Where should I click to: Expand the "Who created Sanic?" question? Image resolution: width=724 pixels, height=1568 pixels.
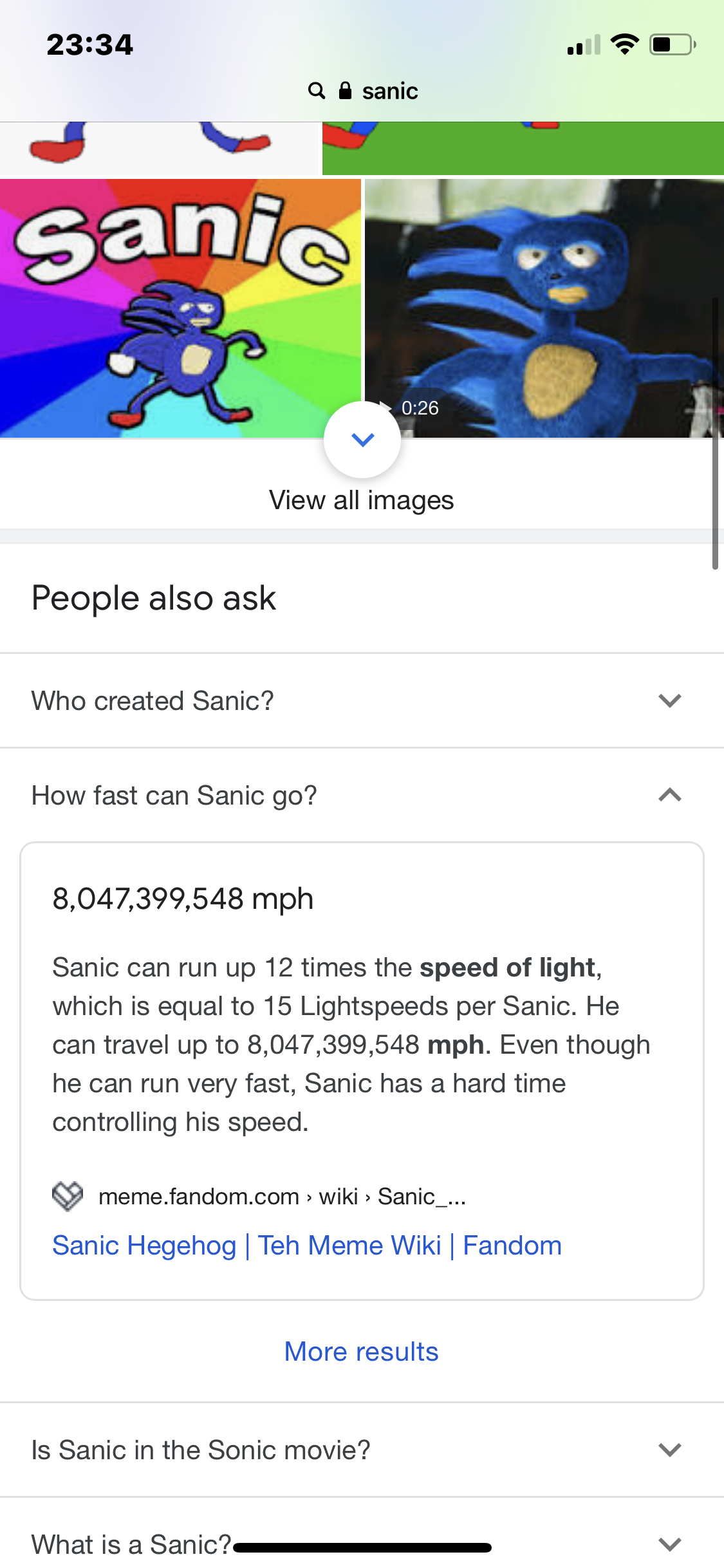(x=669, y=700)
